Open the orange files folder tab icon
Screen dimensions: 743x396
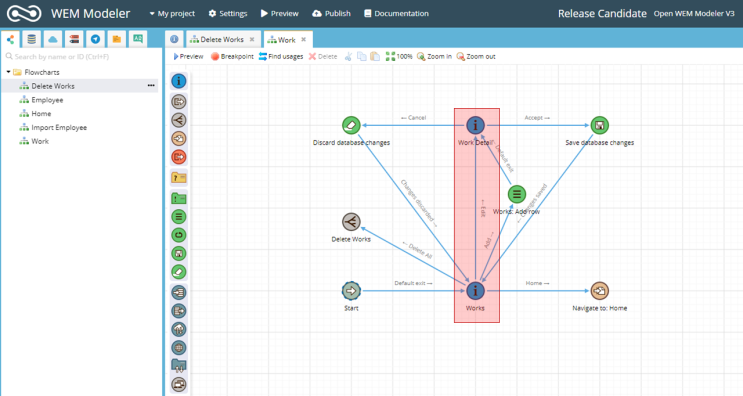point(117,39)
